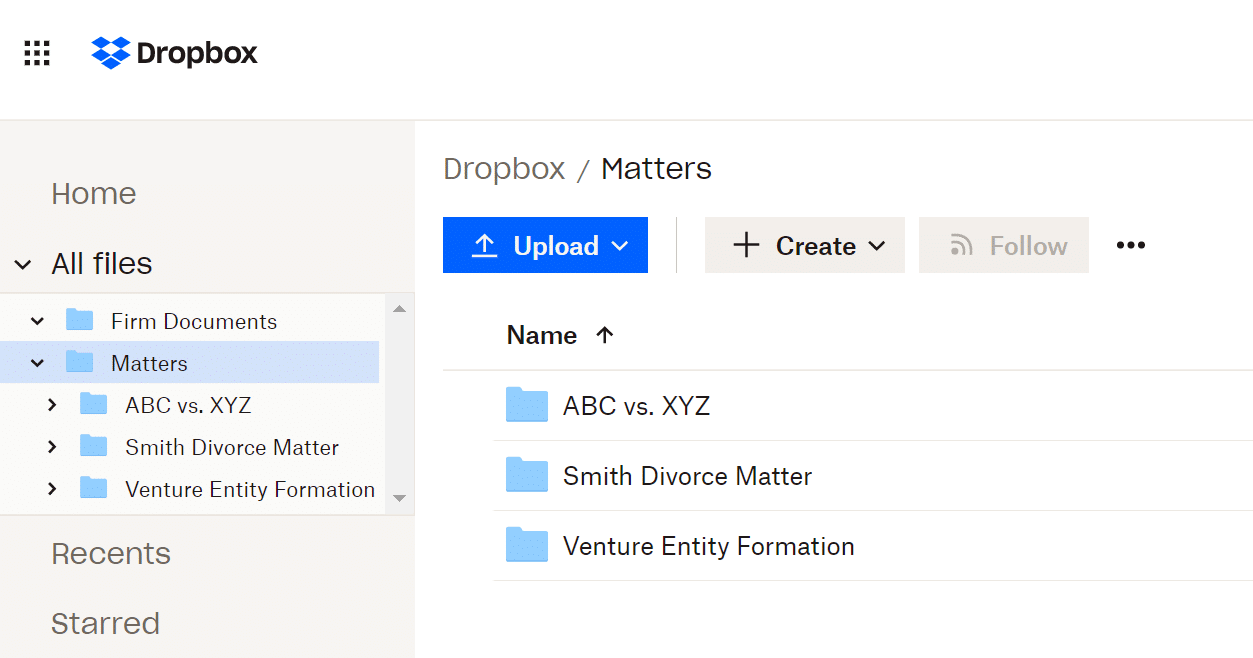Click the ABC vs. XYZ folder icon in file list
1253x658 pixels.
click(x=527, y=405)
